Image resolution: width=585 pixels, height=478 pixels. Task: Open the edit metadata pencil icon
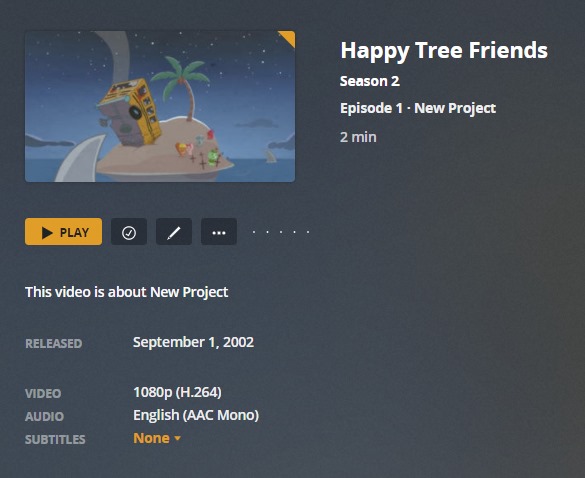174,232
